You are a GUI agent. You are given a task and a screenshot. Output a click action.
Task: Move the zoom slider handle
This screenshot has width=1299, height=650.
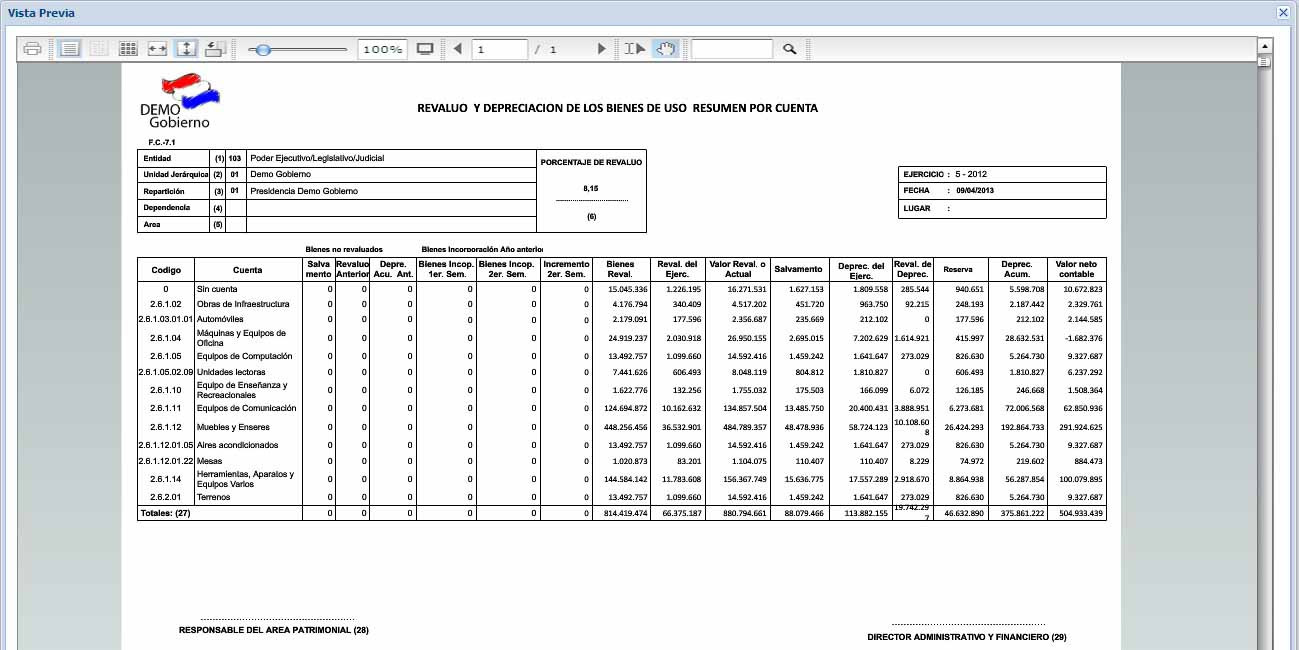point(263,49)
